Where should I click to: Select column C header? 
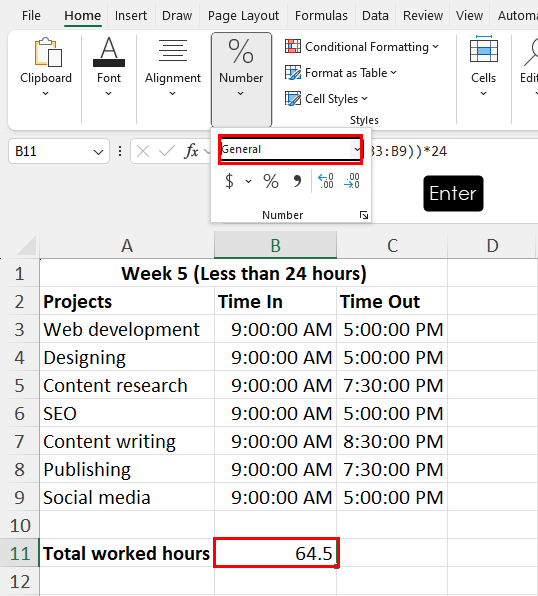click(x=392, y=246)
